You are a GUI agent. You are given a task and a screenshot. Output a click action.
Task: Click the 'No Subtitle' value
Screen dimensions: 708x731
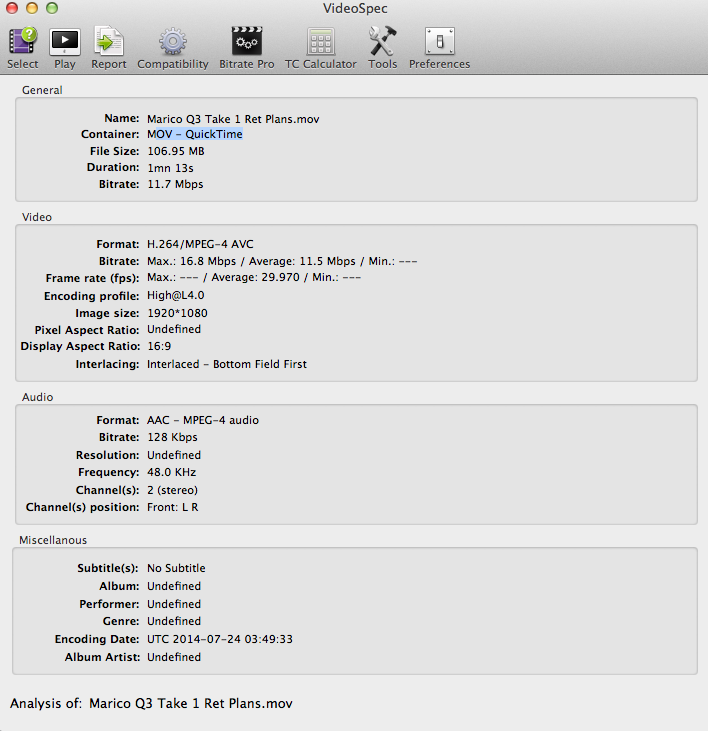click(x=176, y=568)
